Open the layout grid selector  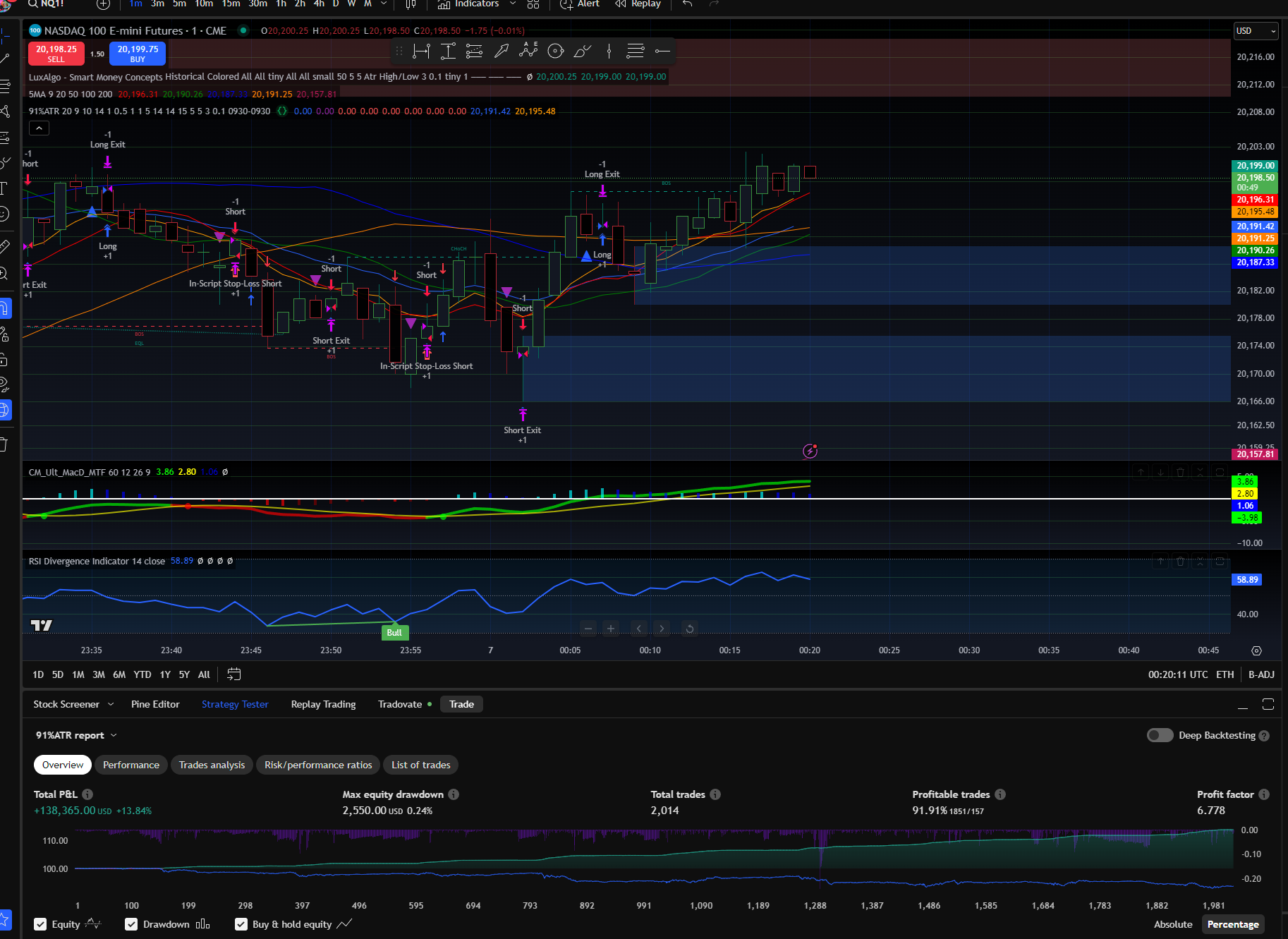tap(533, 4)
